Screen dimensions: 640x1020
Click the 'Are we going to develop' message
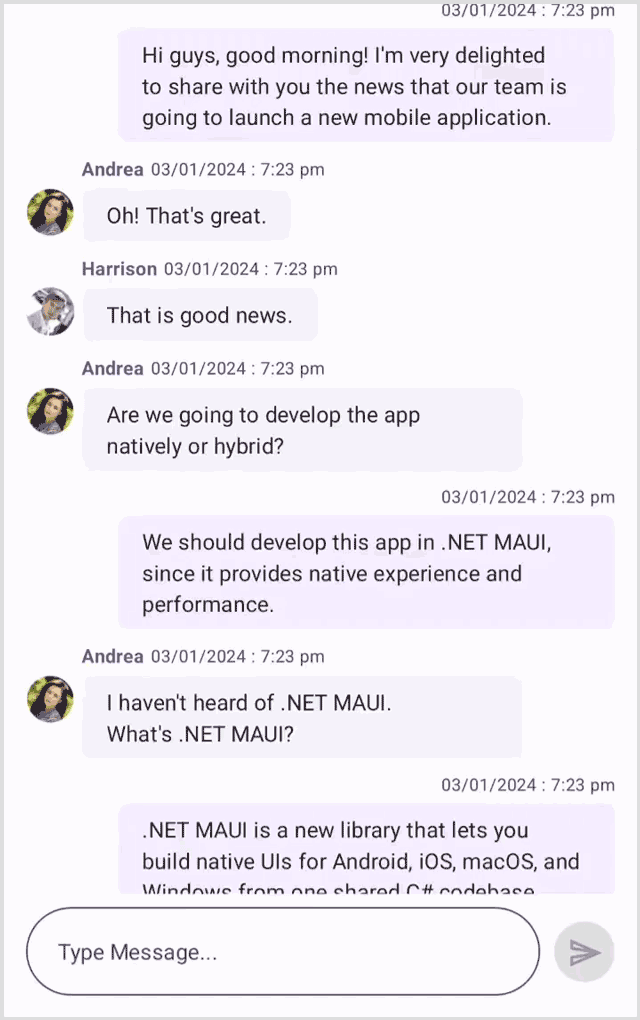click(302, 430)
